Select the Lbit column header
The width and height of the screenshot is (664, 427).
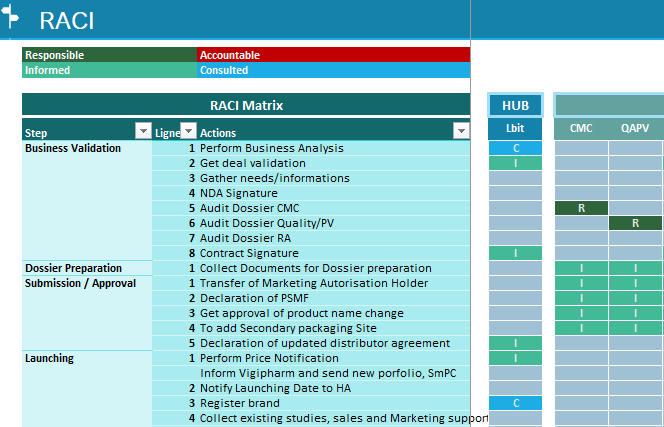pos(515,128)
